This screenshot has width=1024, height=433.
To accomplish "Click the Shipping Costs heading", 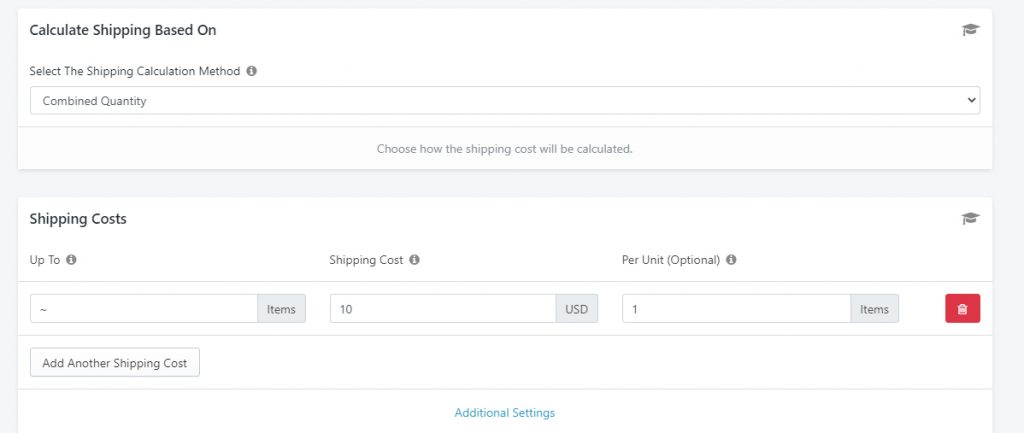I will pos(78,219).
